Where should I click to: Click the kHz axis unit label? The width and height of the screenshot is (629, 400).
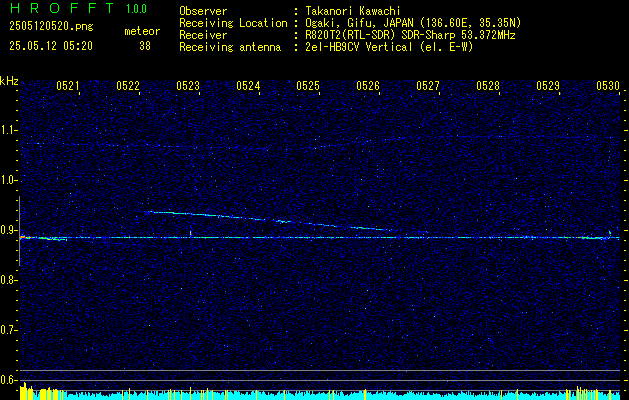pyautogui.click(x=9, y=81)
